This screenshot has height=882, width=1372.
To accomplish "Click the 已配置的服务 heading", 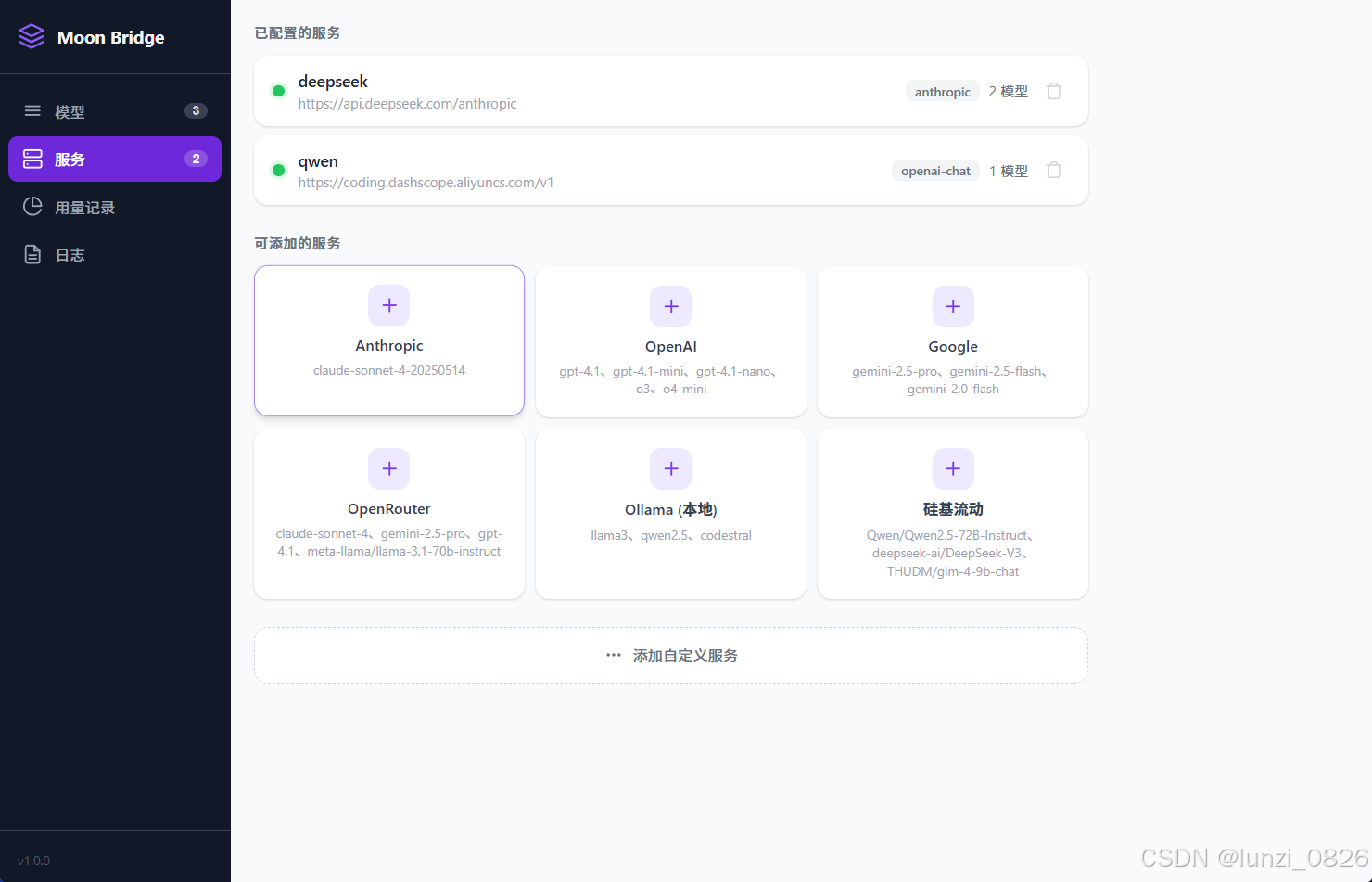I will (x=298, y=32).
